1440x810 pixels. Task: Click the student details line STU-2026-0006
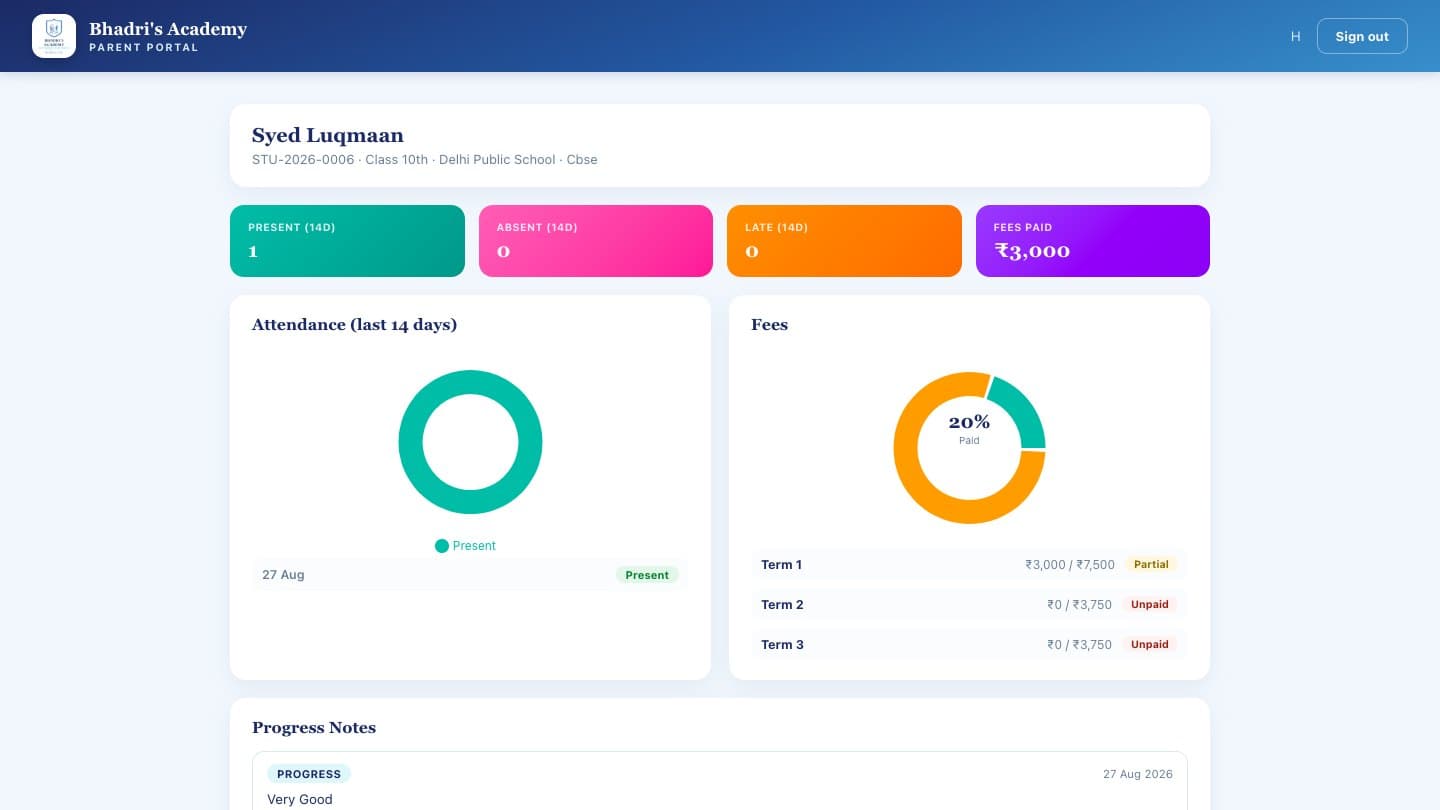(x=425, y=159)
